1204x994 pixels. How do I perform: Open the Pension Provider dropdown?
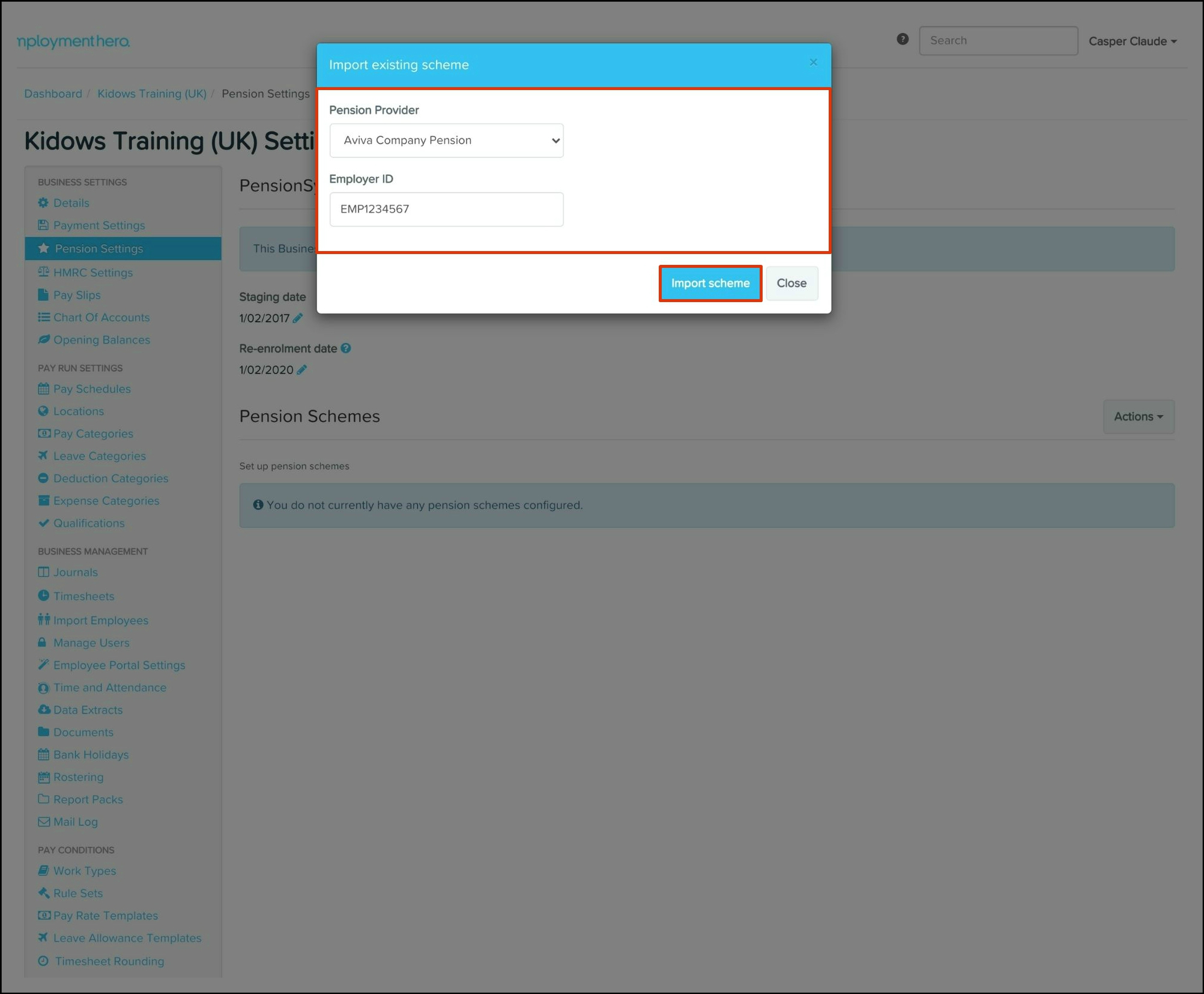(x=446, y=141)
